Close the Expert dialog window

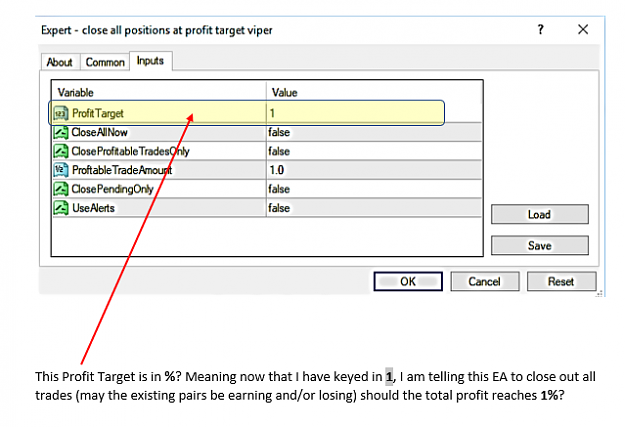tap(583, 30)
